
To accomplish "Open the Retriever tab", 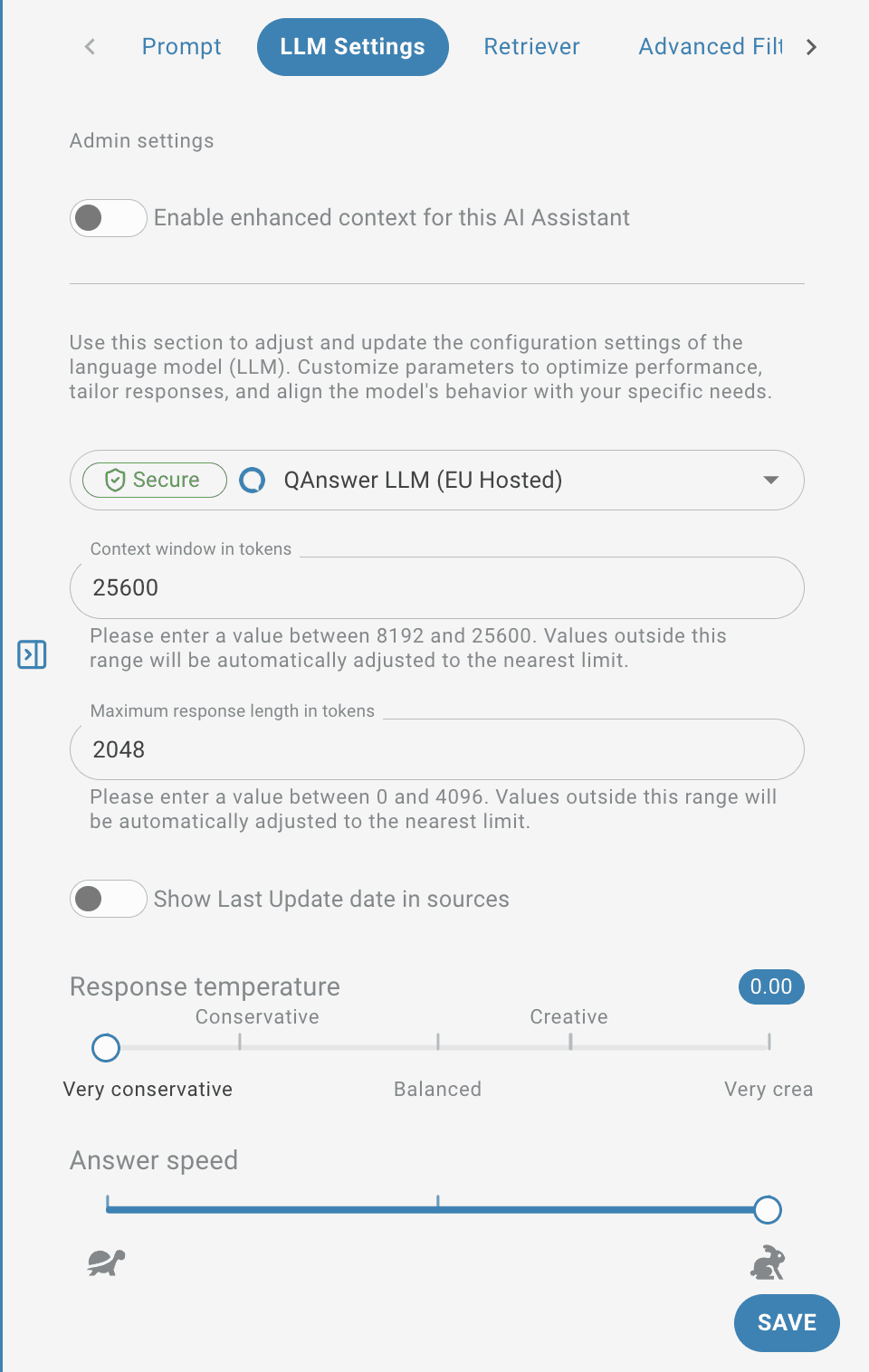I will click(531, 47).
